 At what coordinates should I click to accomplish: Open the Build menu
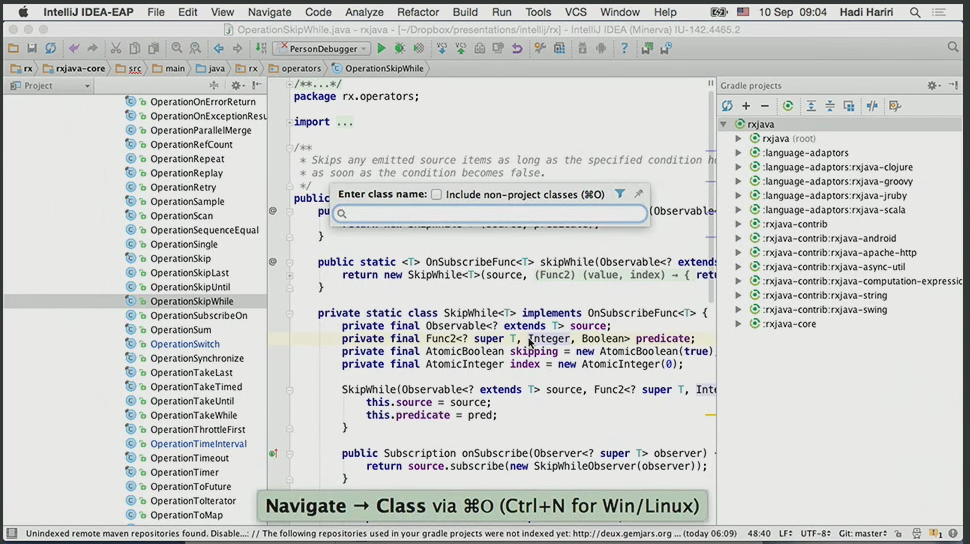click(x=465, y=12)
